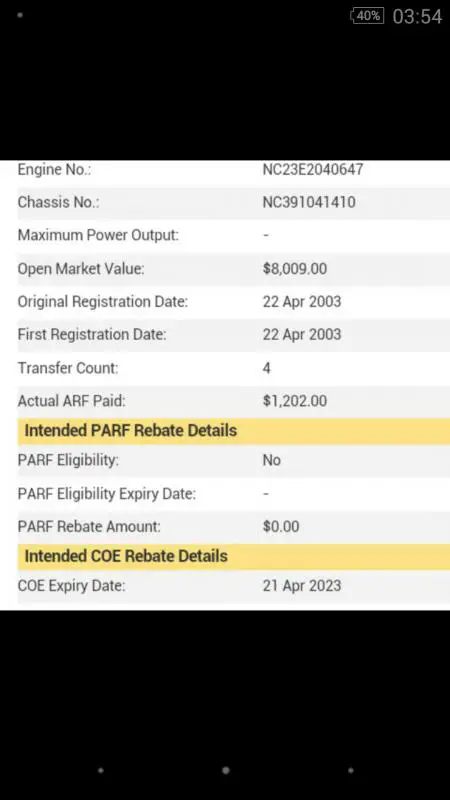Viewport: 450px width, 800px height.
Task: Select the Intended COE Rebate Details header
Action: click(x=234, y=556)
